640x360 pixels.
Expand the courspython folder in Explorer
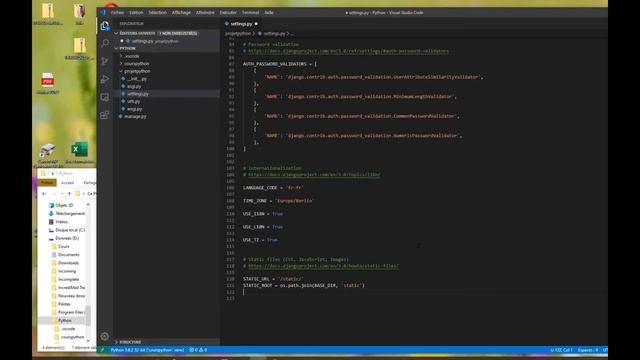coord(136,64)
